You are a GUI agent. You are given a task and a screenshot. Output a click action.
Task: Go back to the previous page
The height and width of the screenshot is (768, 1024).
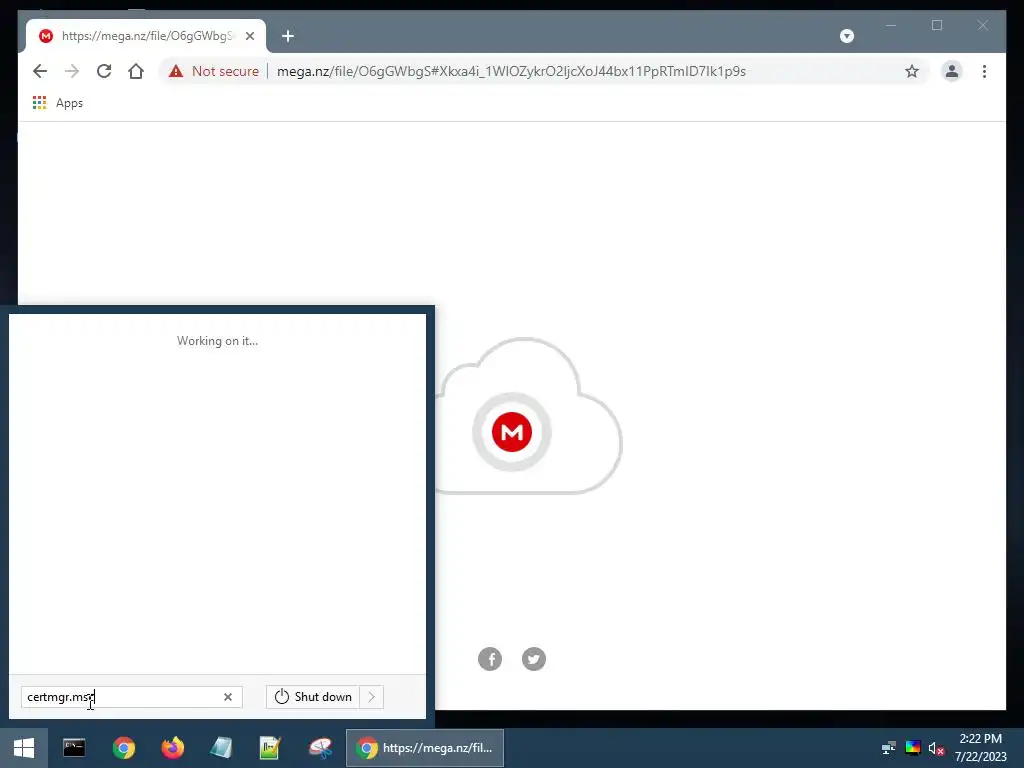coord(40,71)
